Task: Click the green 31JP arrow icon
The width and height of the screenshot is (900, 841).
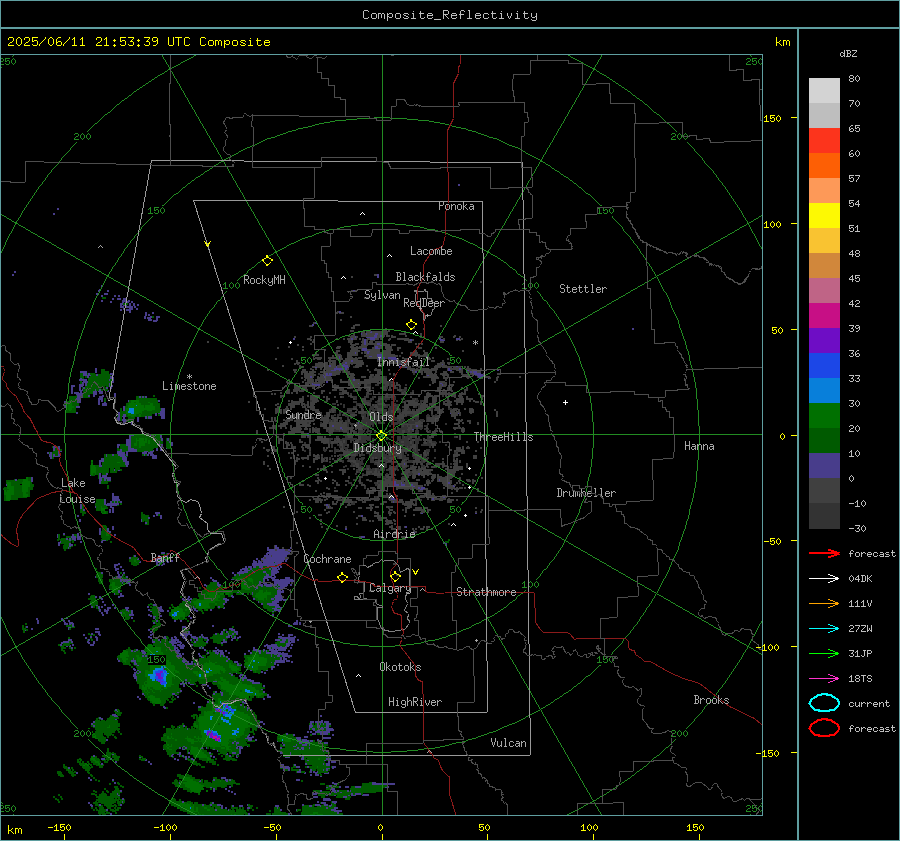Action: tap(824, 653)
